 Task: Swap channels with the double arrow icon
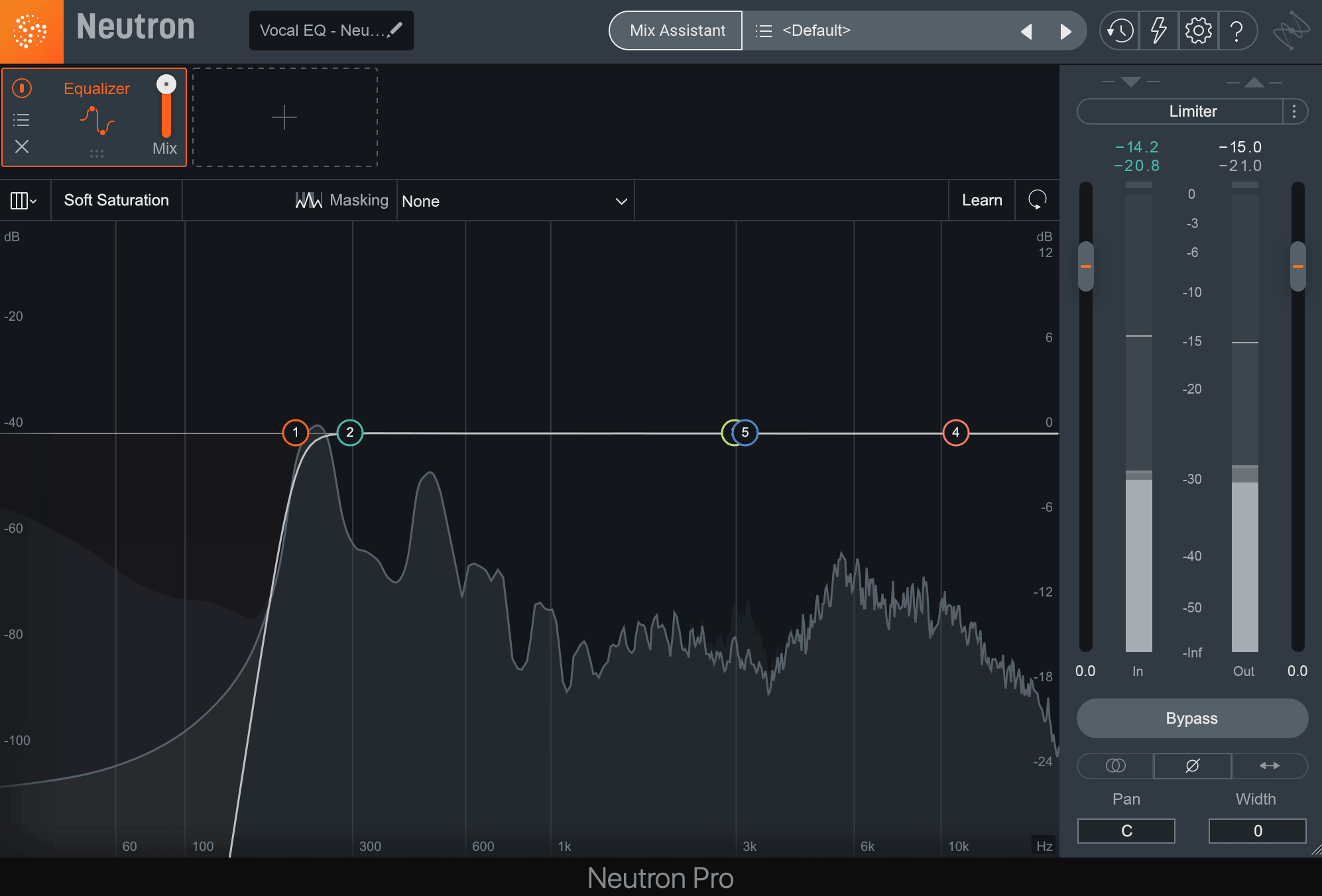pos(1269,766)
